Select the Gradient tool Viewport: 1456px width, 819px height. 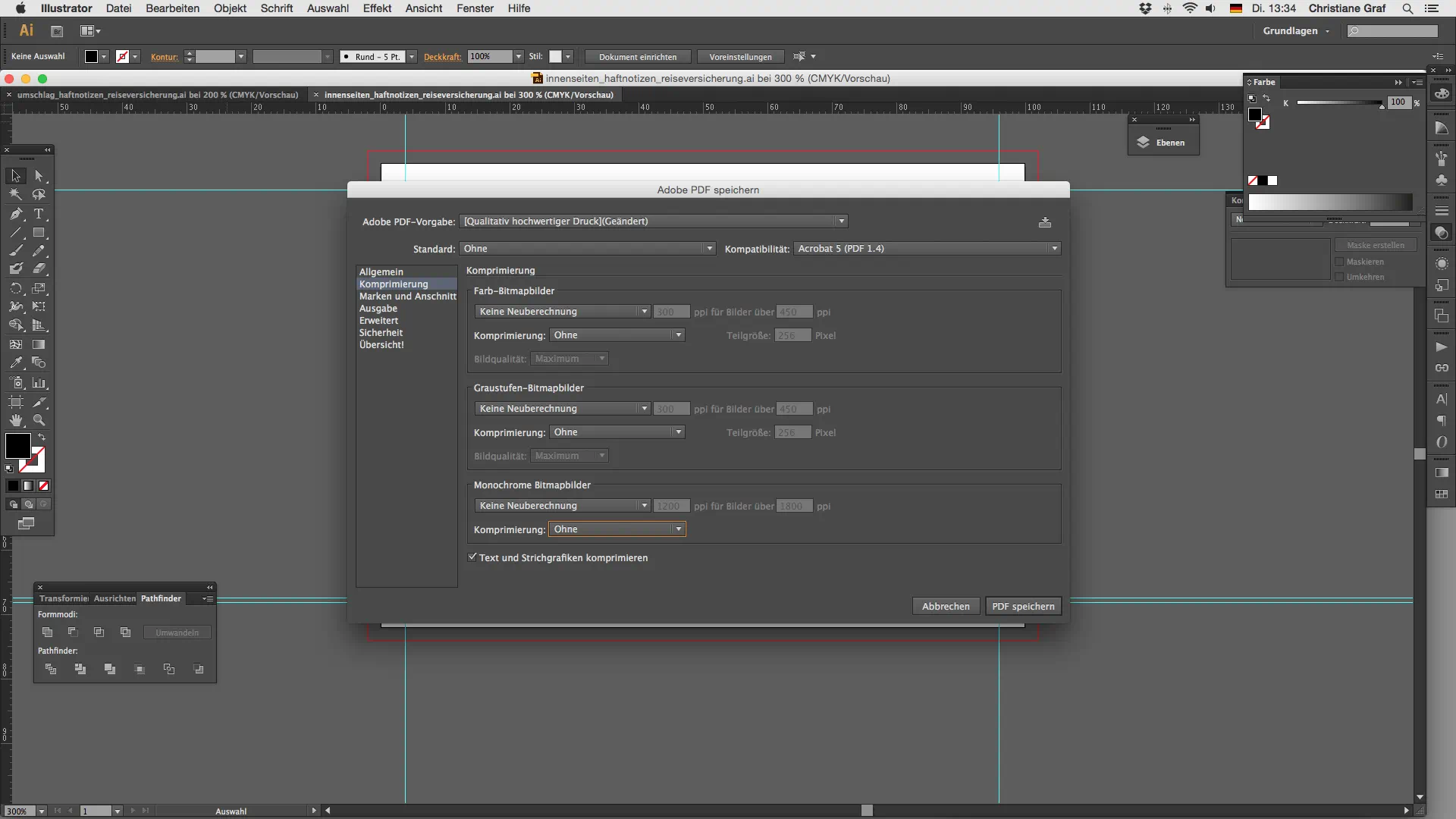(39, 344)
